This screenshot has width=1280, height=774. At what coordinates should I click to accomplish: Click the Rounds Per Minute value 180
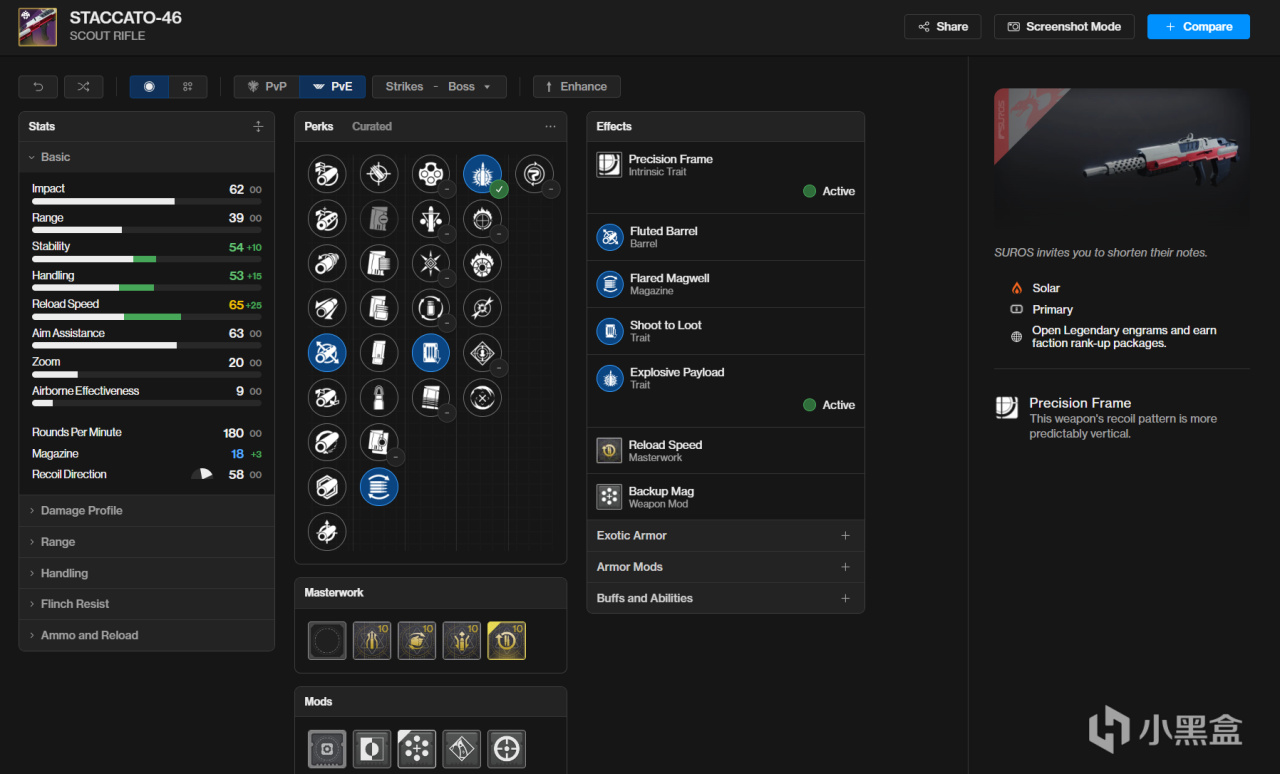pos(233,433)
